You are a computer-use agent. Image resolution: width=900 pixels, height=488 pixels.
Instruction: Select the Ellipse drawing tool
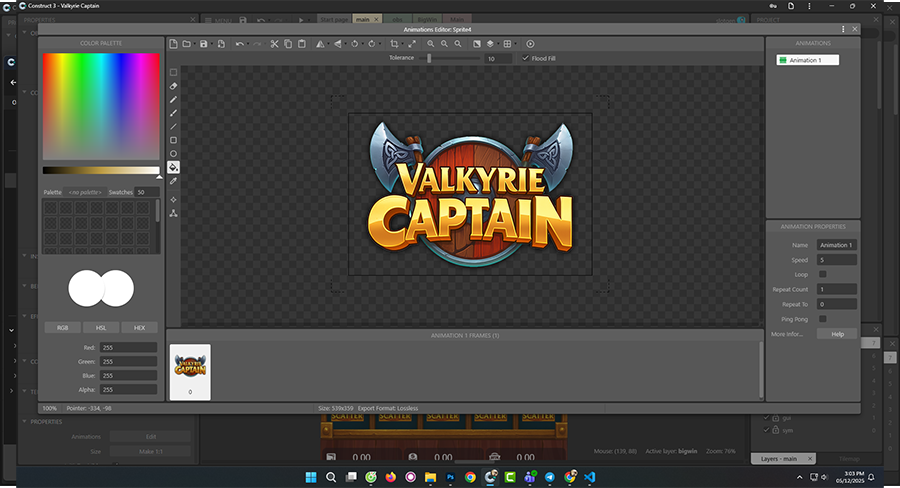pyautogui.click(x=174, y=154)
